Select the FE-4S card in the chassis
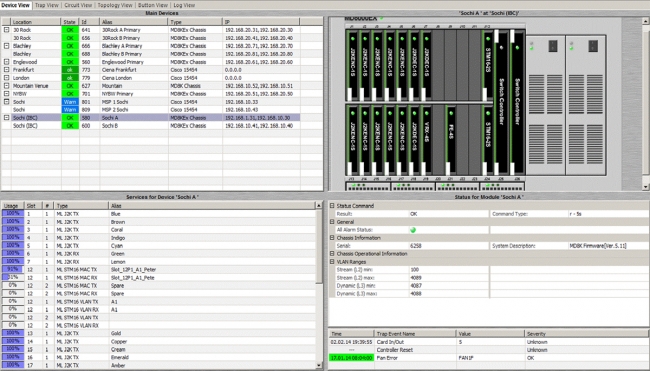The height and width of the screenshot is (371, 650). 451,140
